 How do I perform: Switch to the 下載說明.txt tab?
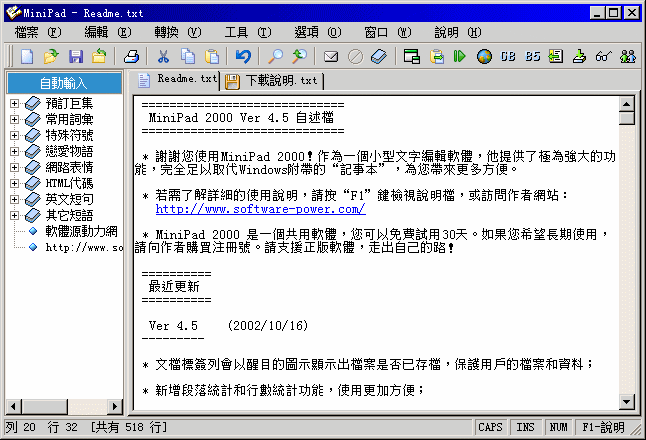click(x=273, y=81)
